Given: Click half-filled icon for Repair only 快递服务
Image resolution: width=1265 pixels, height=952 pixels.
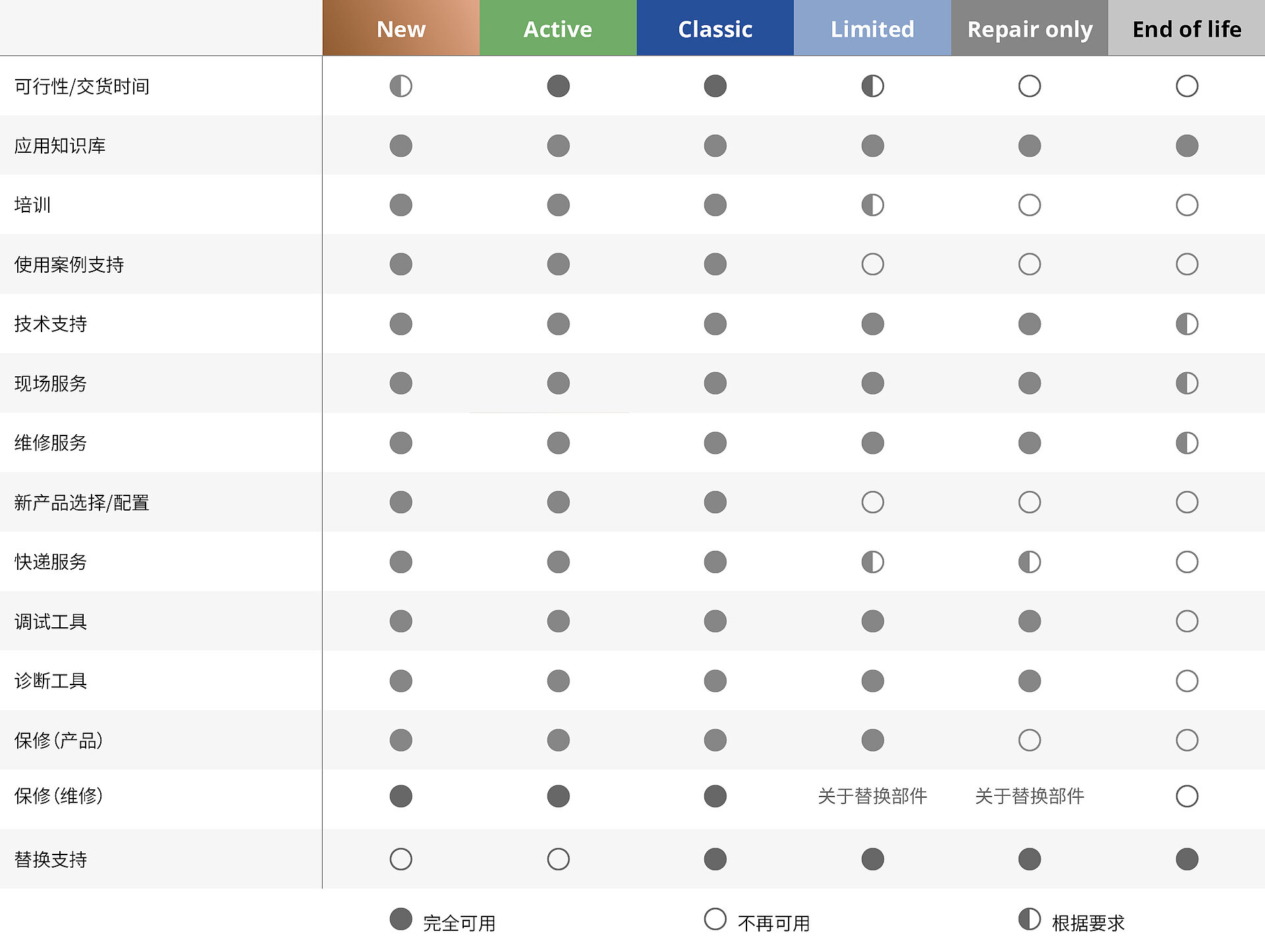Looking at the screenshot, I should [1029, 562].
